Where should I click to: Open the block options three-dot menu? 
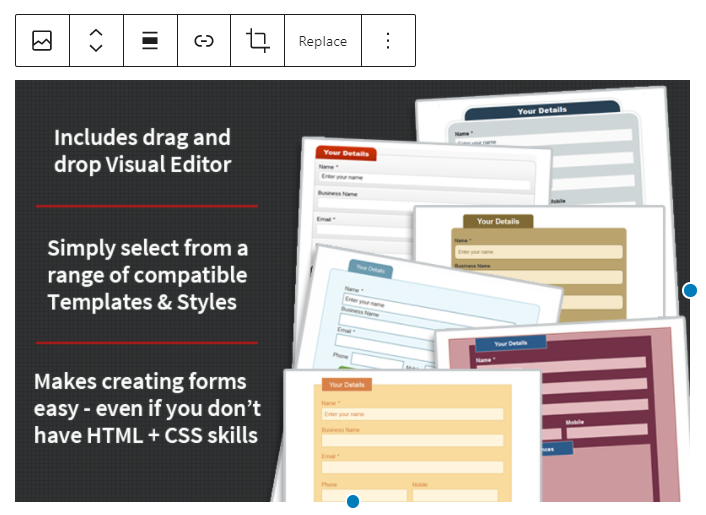388,41
